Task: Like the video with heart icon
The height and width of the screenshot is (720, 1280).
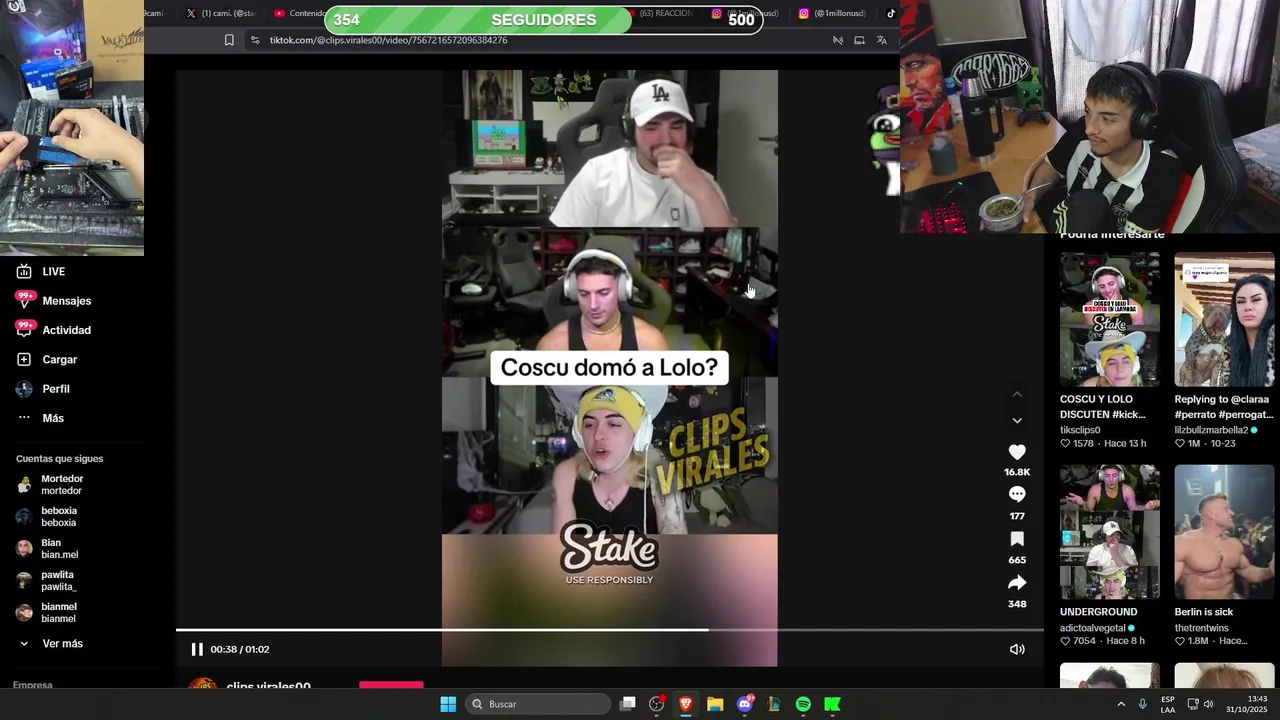Action: [1017, 452]
